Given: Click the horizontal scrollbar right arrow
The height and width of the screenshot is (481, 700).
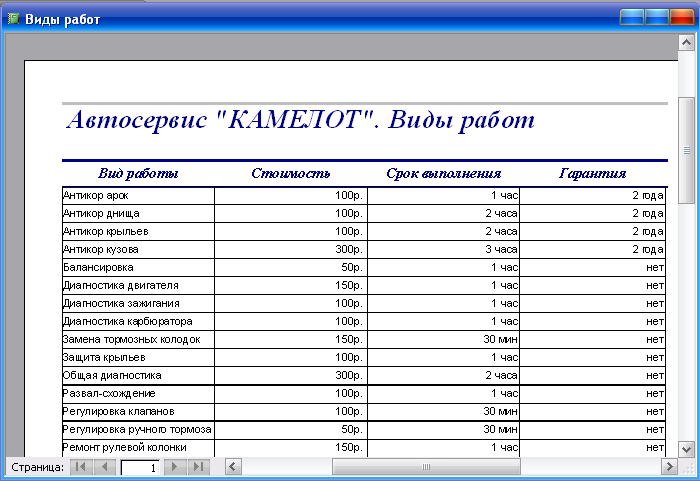Looking at the screenshot, I should pyautogui.click(x=669, y=467).
